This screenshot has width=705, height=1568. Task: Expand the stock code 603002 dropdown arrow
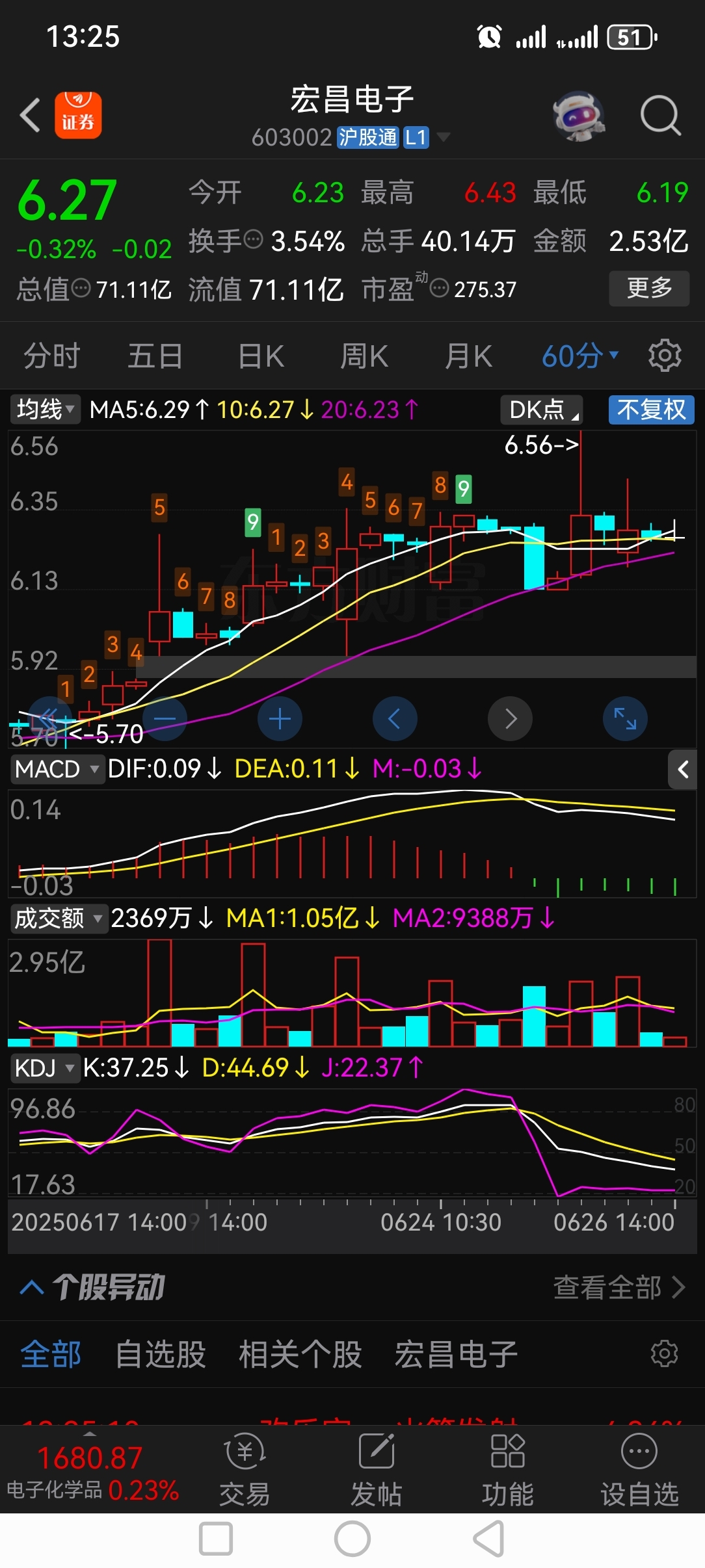coord(444,137)
